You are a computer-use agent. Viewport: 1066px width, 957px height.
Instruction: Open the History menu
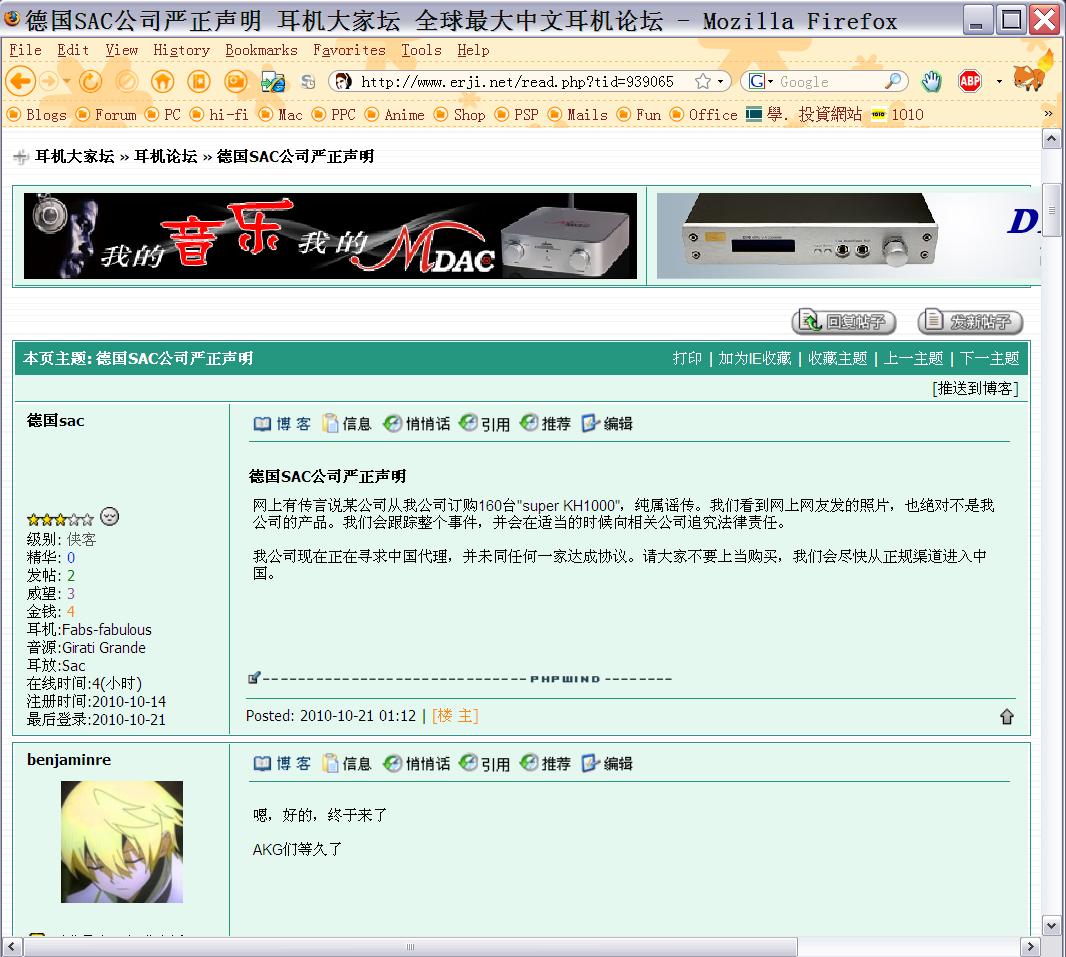(x=182, y=50)
